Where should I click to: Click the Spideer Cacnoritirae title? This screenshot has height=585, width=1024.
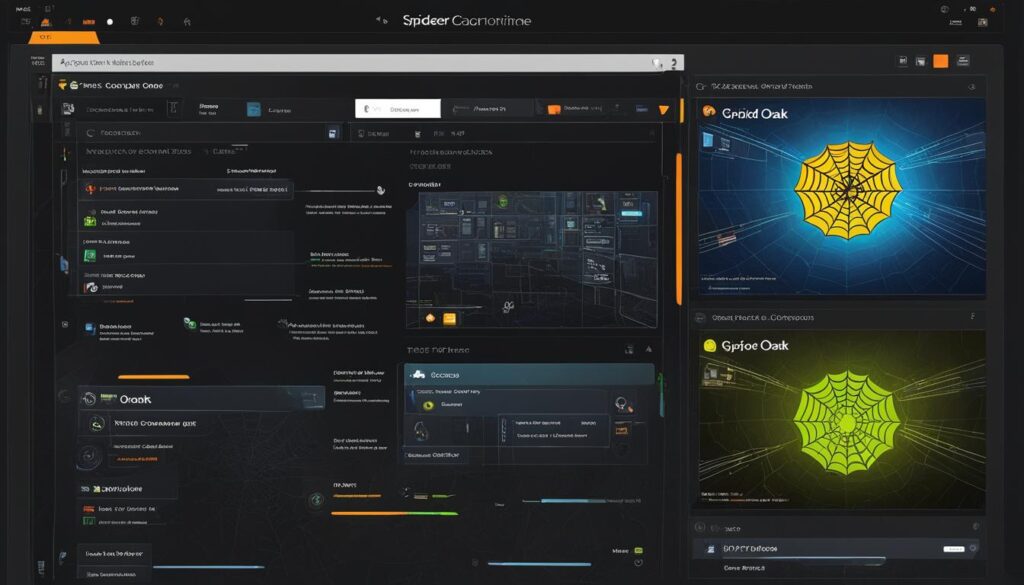click(466, 21)
